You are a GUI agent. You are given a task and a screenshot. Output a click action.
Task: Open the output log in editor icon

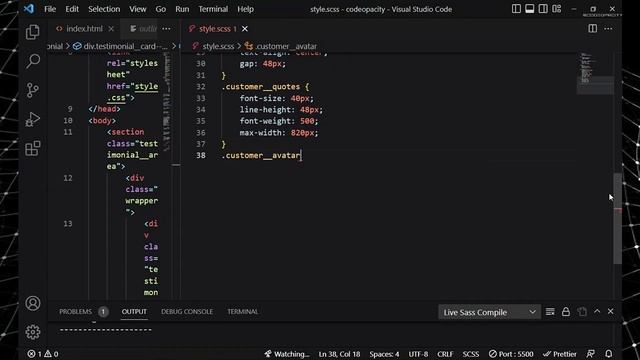point(582,312)
